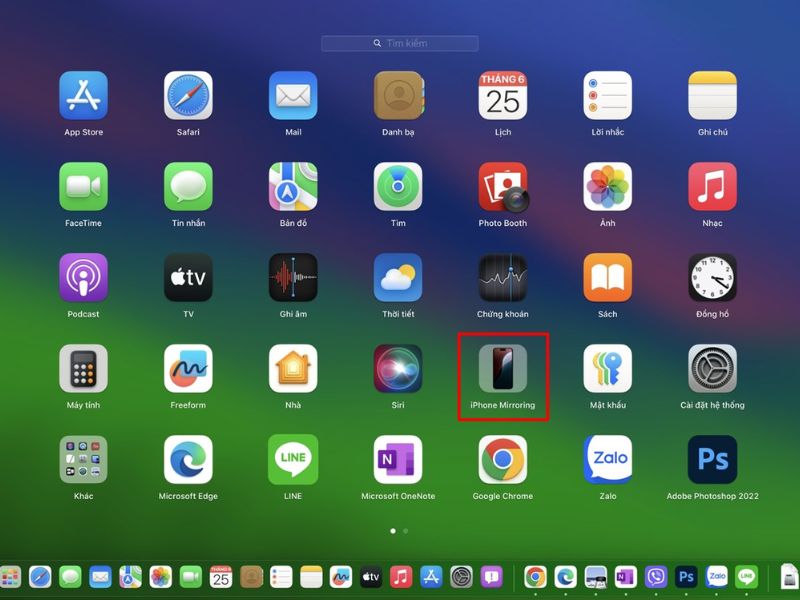Viewport: 800px width, 600px height.
Task: Click Messages in the Dock
Action: pos(70,577)
